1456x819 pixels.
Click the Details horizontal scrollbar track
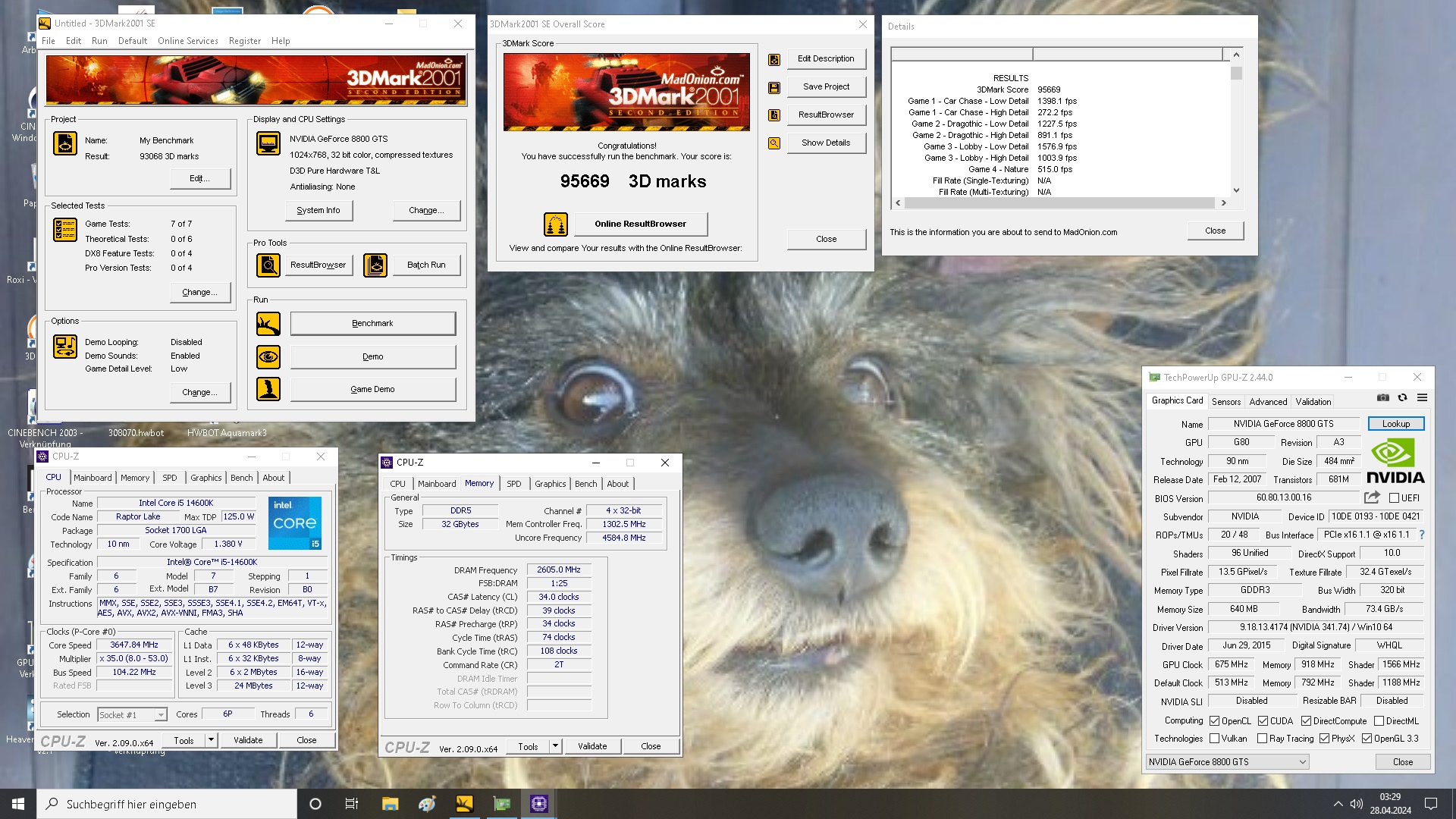click(x=1059, y=203)
